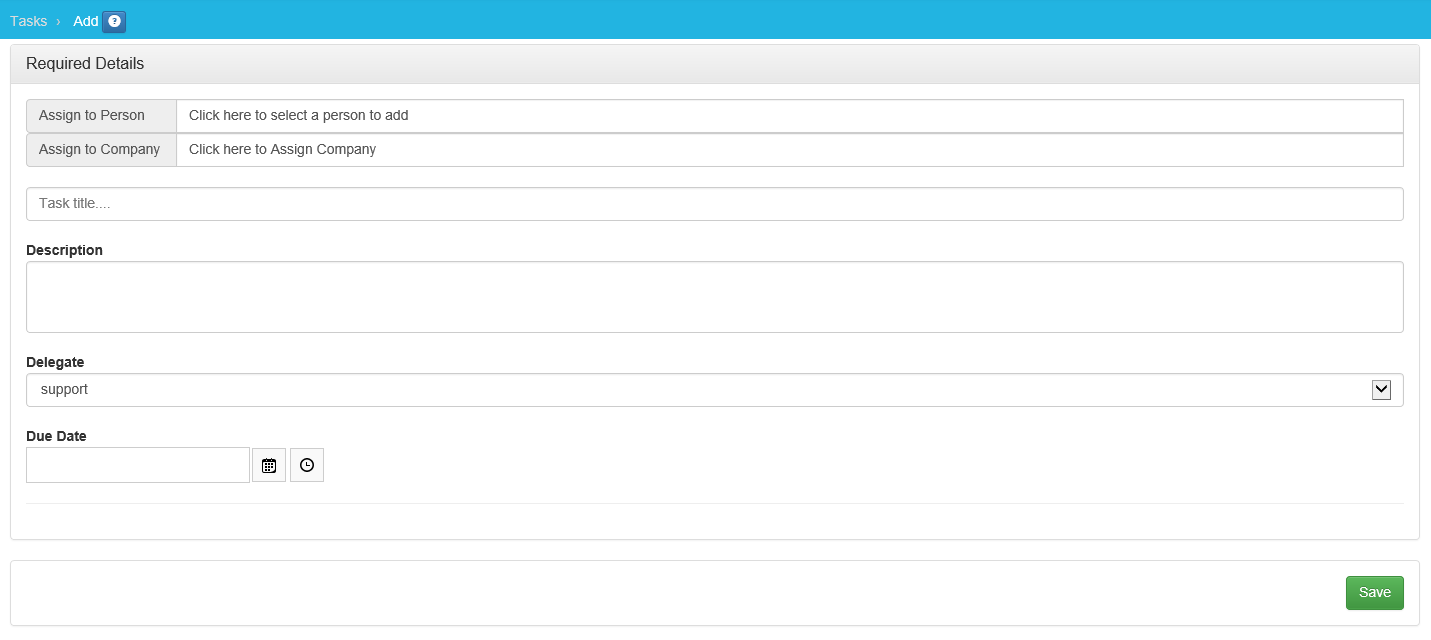Open the Due Date calendar picker
Viewport: 1431px width, 640px height.
(x=269, y=465)
